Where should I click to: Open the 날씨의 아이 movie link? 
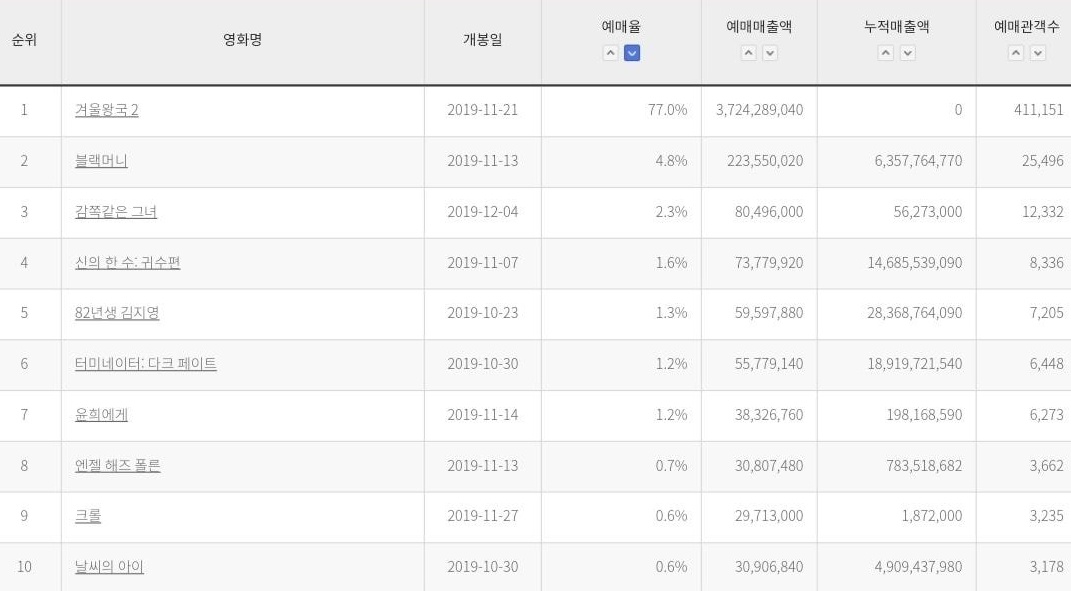point(109,566)
